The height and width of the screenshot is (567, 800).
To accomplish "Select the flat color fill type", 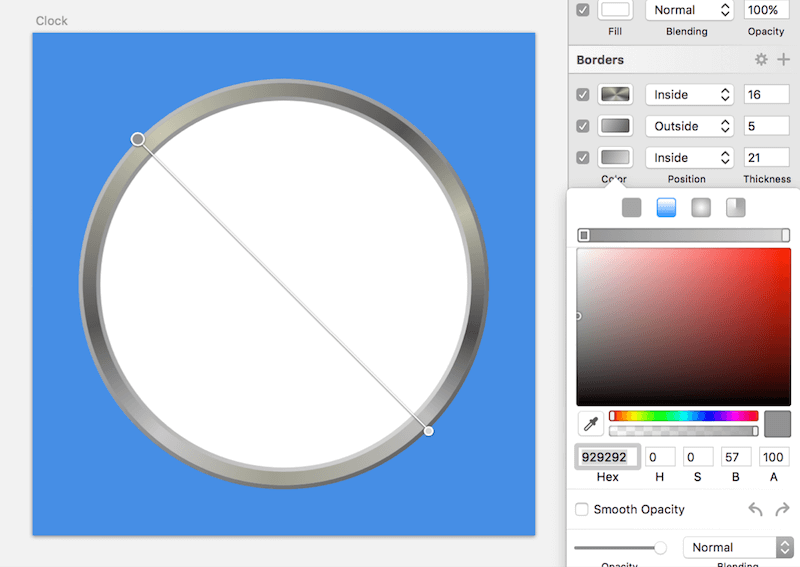I will pos(631,208).
